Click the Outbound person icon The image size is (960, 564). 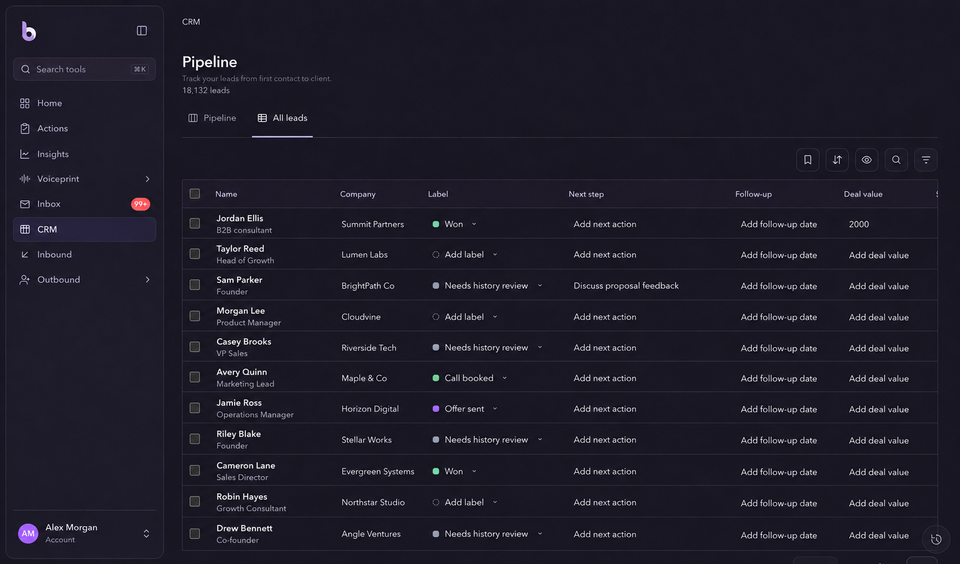point(24,279)
